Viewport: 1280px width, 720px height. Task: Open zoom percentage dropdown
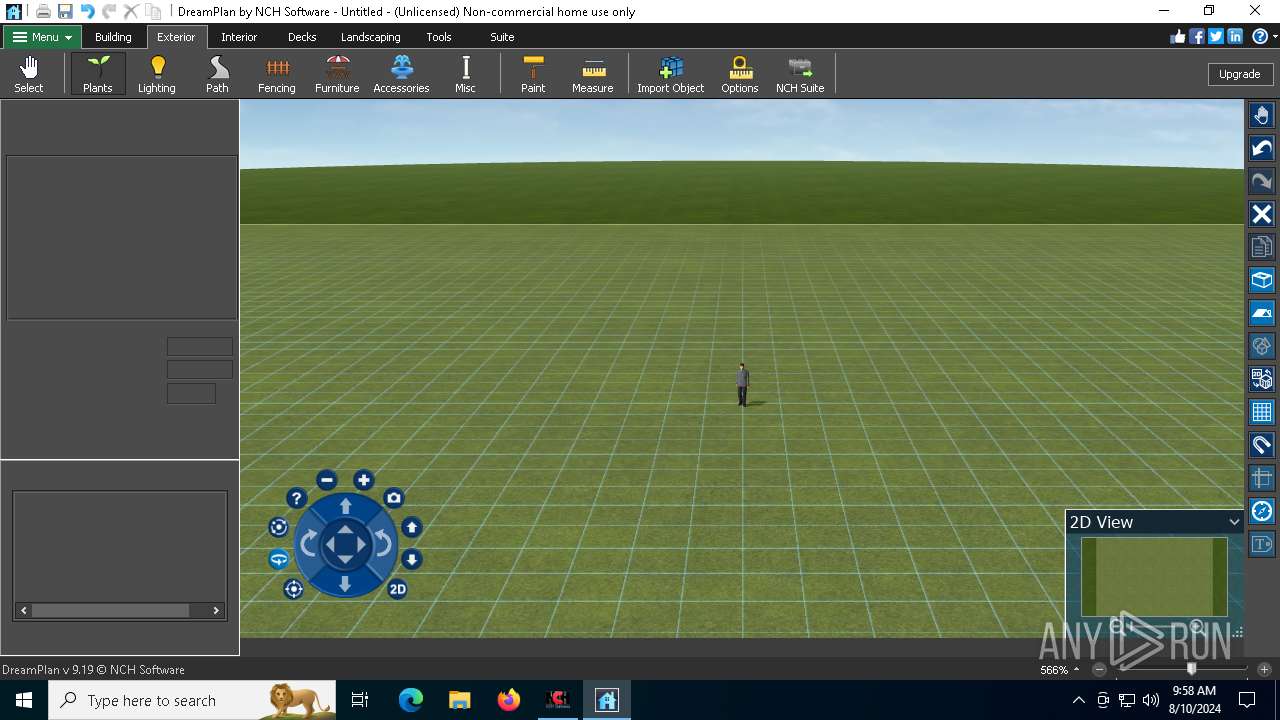point(1076,670)
